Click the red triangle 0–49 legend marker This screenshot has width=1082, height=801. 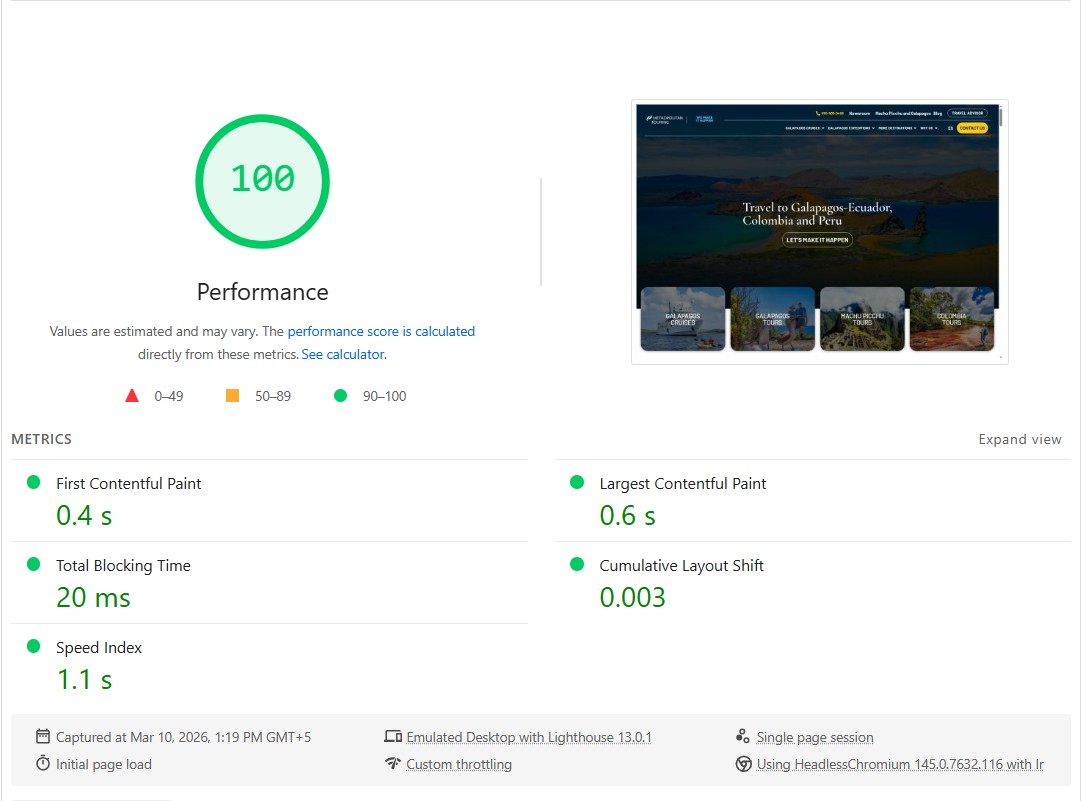[132, 395]
